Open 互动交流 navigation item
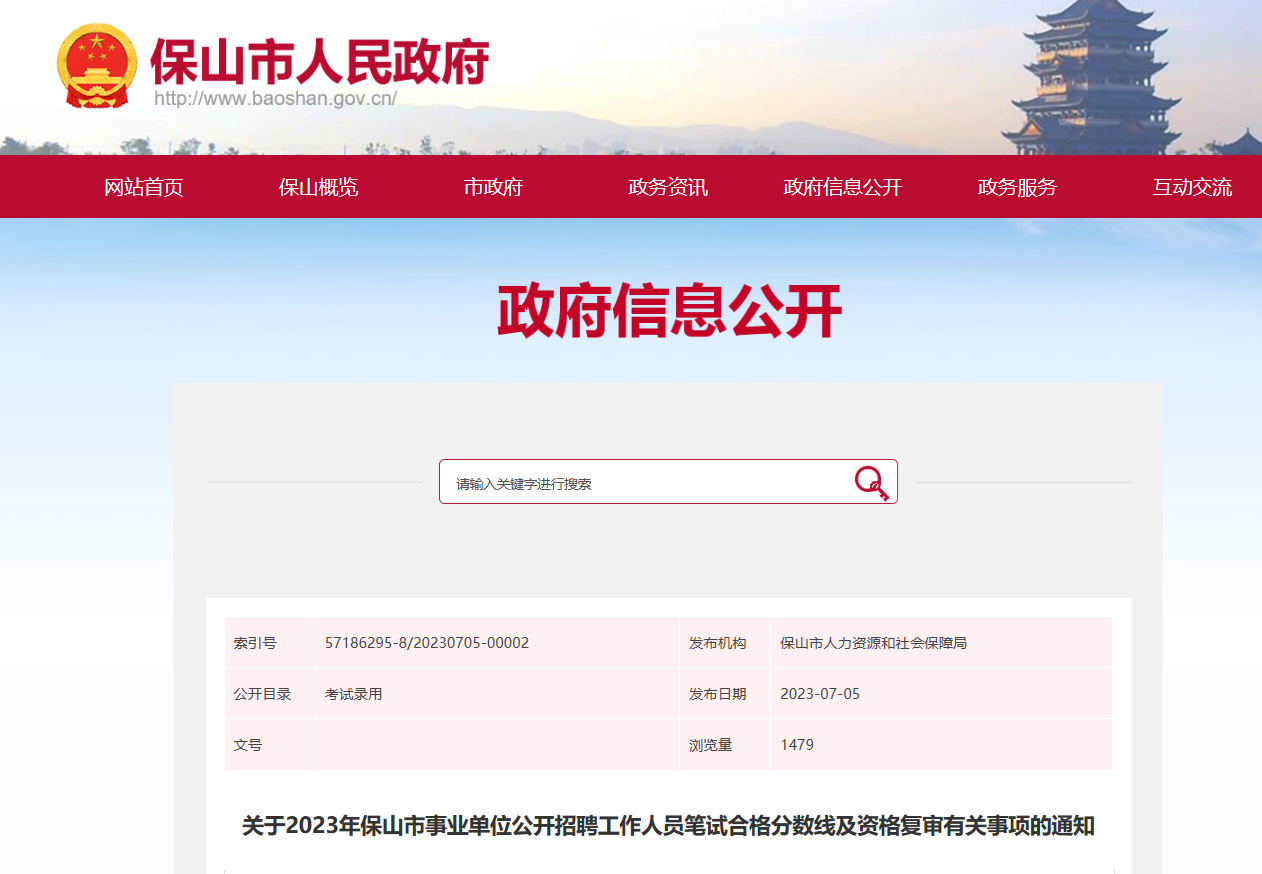This screenshot has width=1262, height=874. pos(1192,187)
